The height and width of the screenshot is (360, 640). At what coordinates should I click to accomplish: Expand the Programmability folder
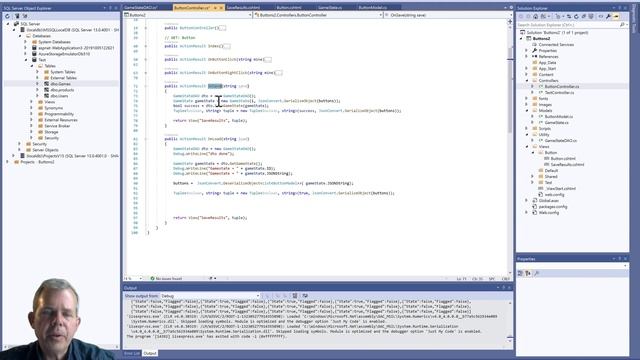[32, 114]
